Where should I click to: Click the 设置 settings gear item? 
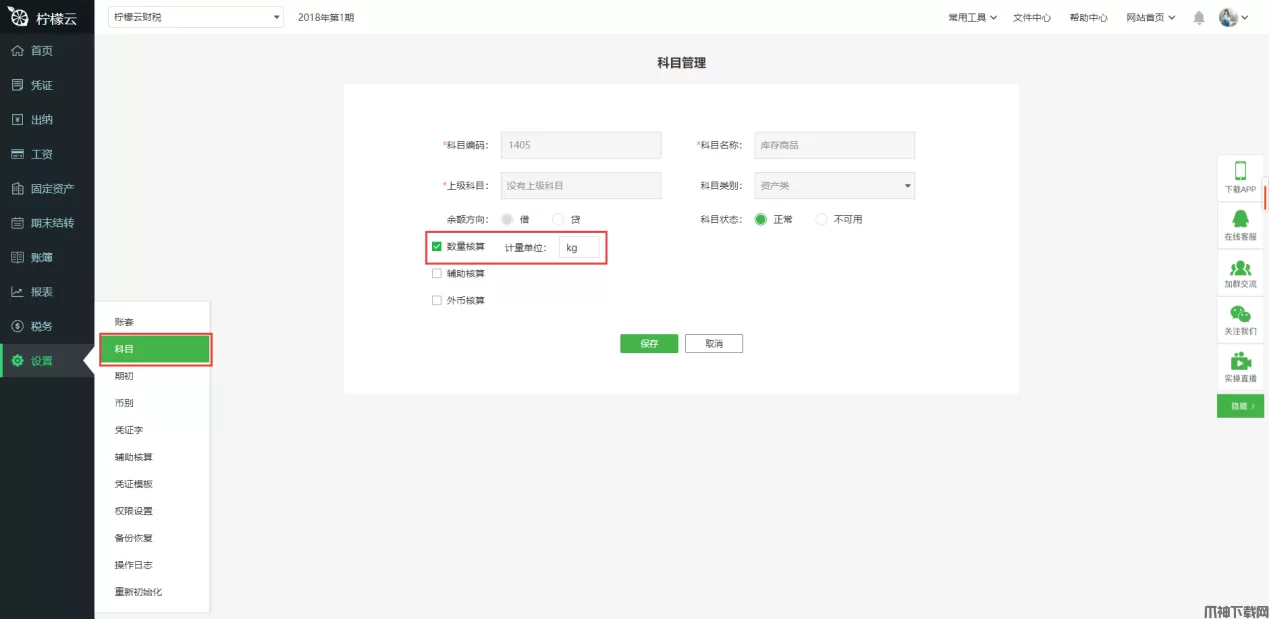pos(47,361)
